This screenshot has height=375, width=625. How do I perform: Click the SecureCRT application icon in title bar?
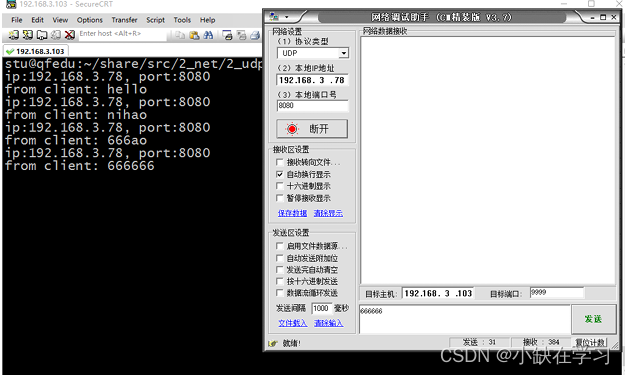(11, 4)
